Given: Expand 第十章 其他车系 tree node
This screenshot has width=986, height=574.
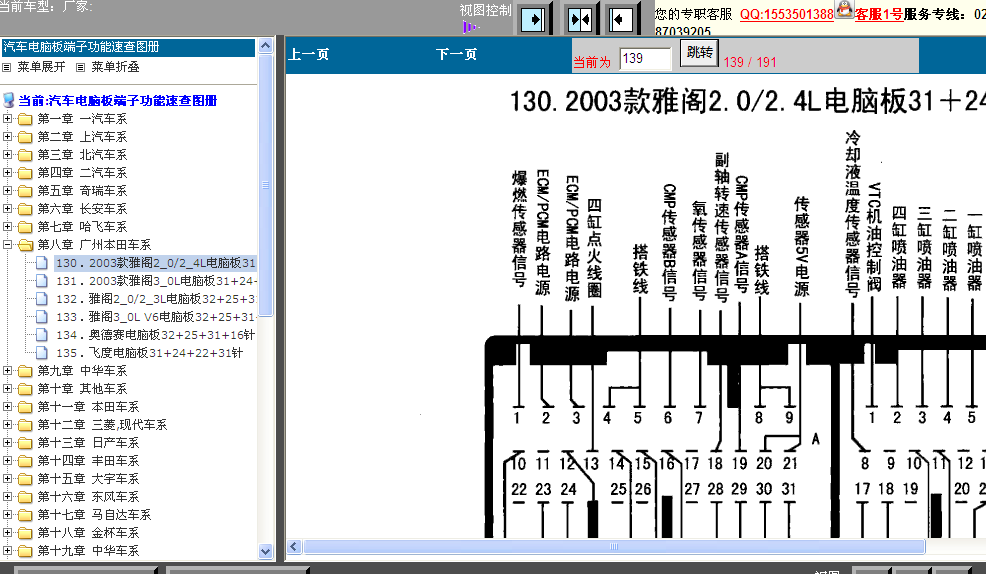Looking at the screenshot, I should [8, 389].
